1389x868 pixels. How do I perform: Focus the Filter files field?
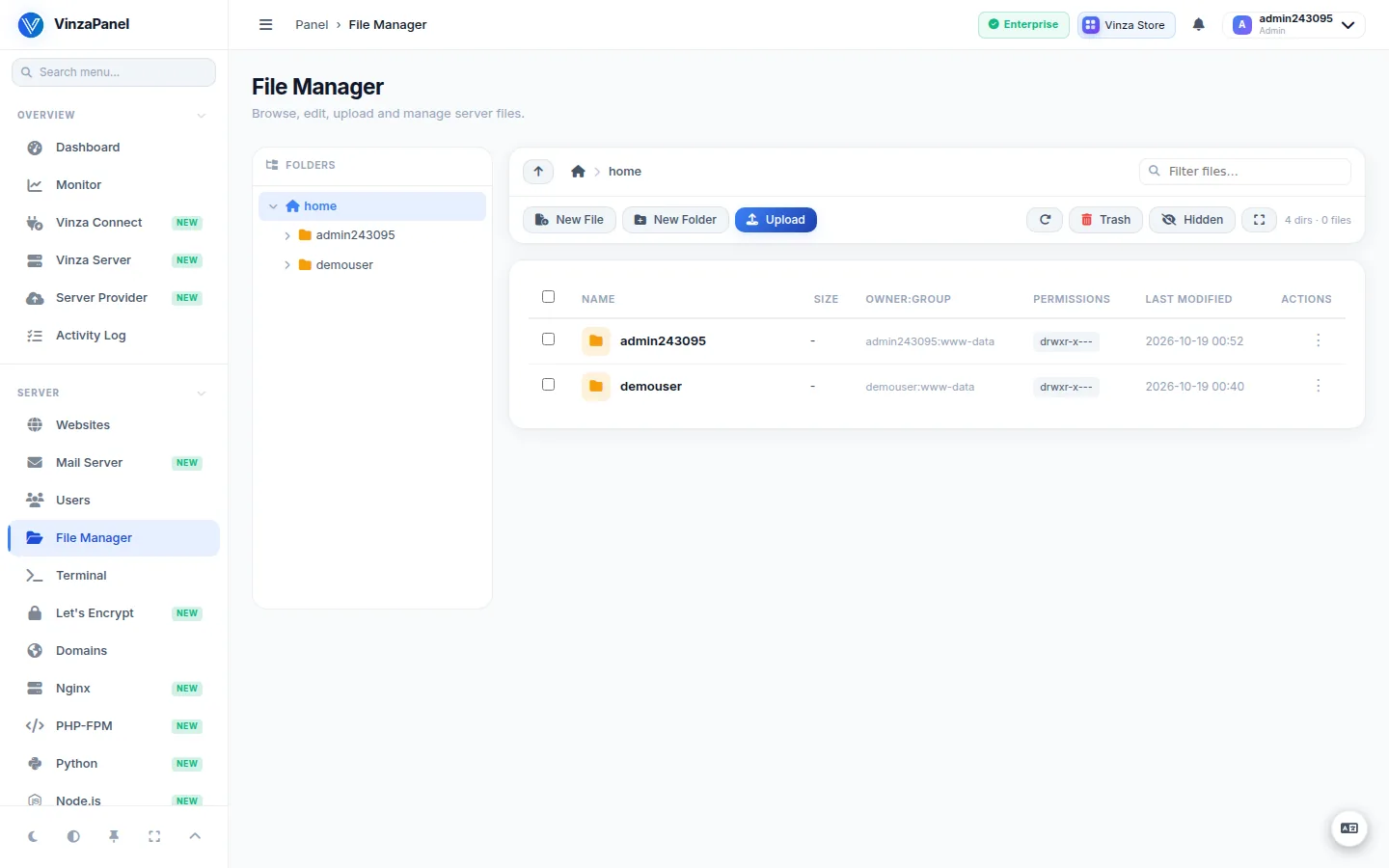click(x=1245, y=172)
